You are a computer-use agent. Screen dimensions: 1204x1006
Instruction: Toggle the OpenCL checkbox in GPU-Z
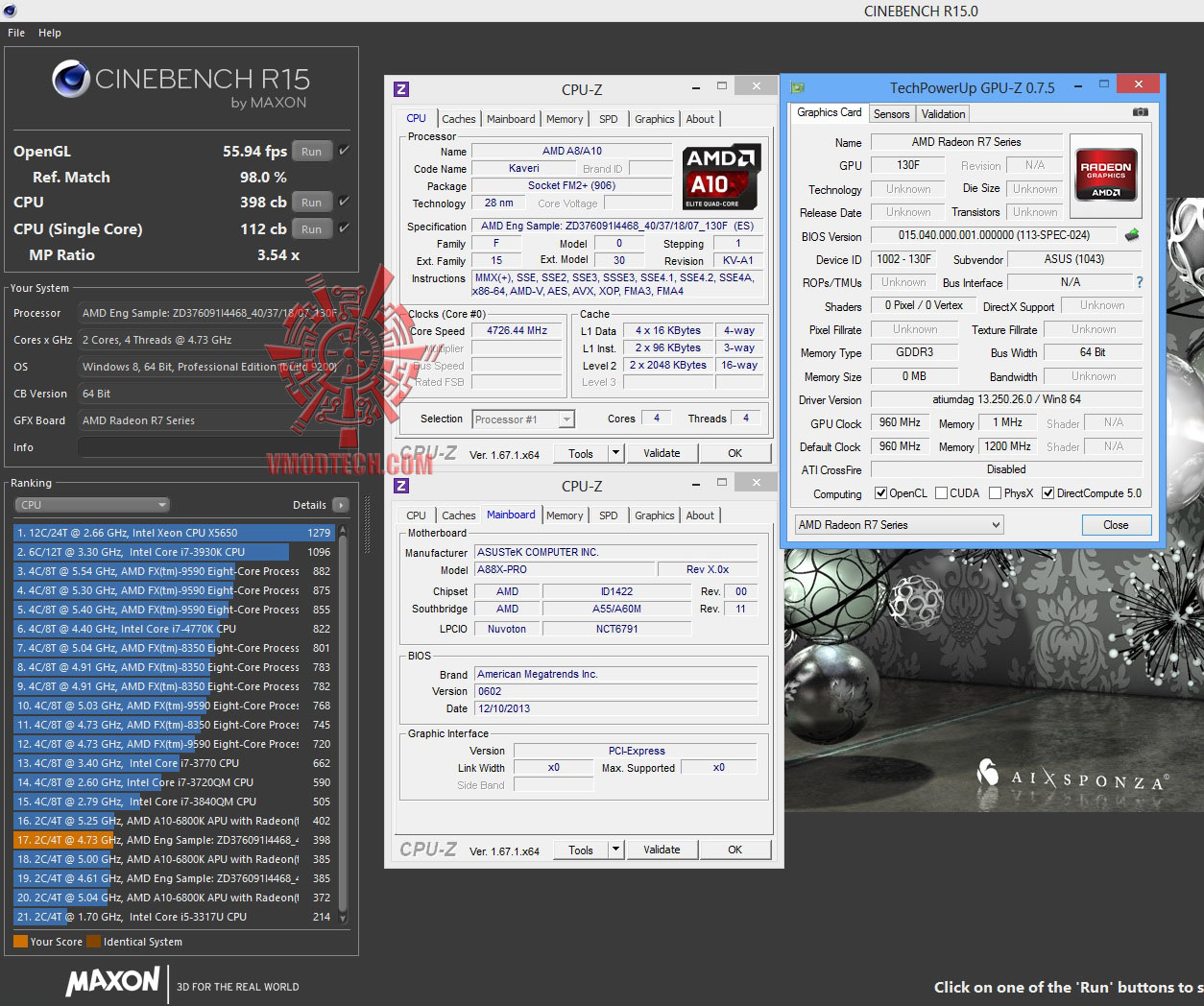click(x=880, y=493)
